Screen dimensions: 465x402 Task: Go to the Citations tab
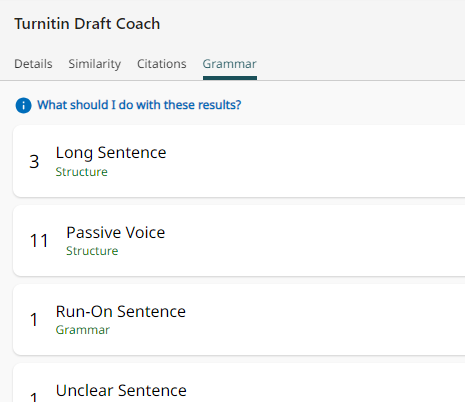point(162,64)
